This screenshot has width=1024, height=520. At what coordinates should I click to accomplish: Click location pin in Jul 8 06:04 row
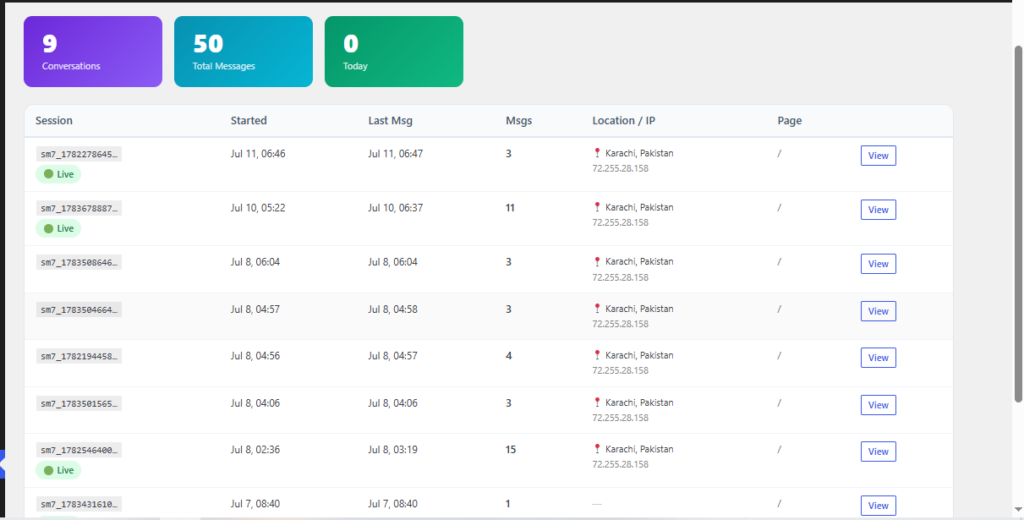click(597, 261)
